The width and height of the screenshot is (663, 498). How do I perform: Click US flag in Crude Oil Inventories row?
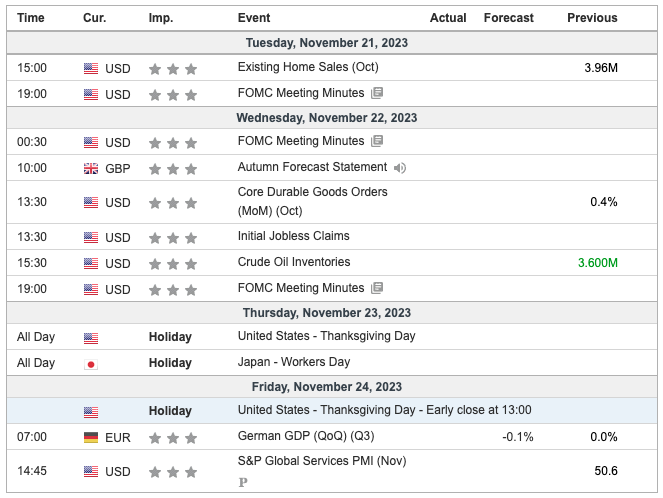tap(91, 263)
